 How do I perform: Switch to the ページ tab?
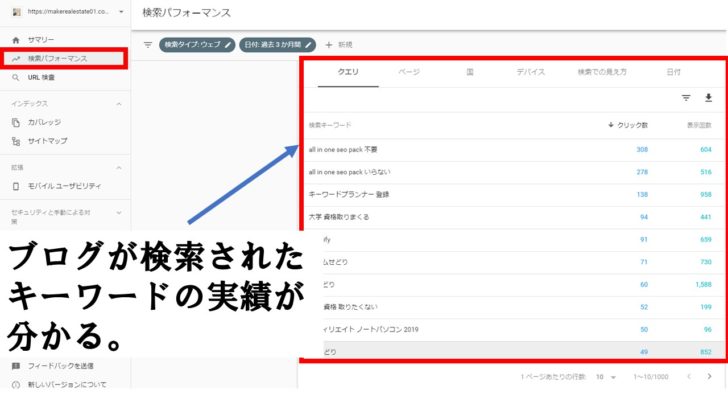(409, 73)
